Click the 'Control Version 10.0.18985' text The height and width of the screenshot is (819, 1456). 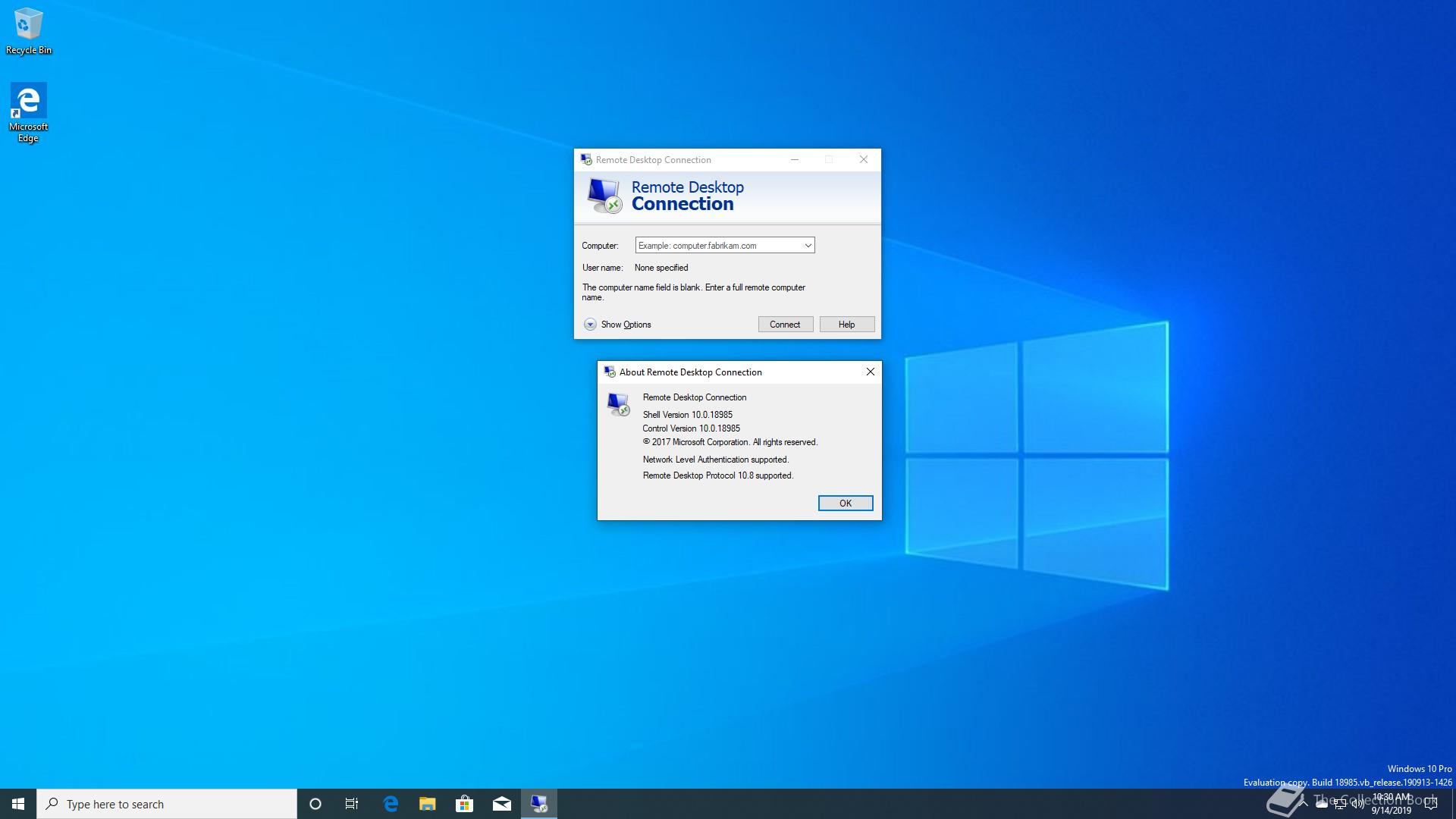[692, 428]
